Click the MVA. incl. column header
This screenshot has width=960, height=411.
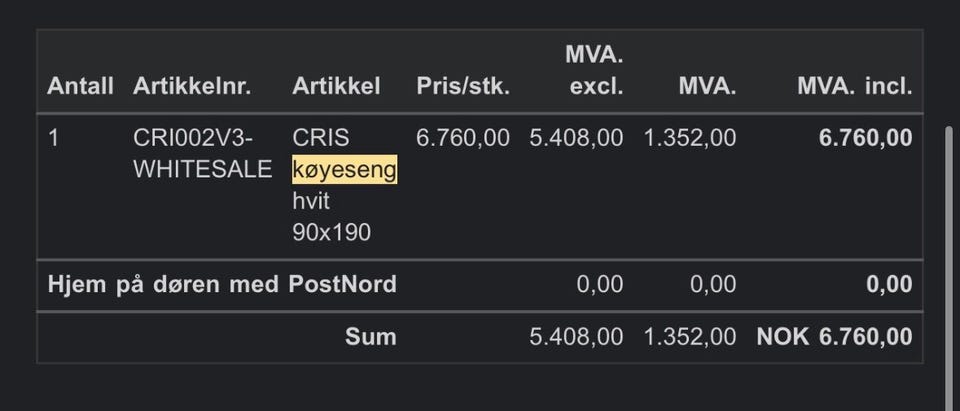click(x=854, y=87)
